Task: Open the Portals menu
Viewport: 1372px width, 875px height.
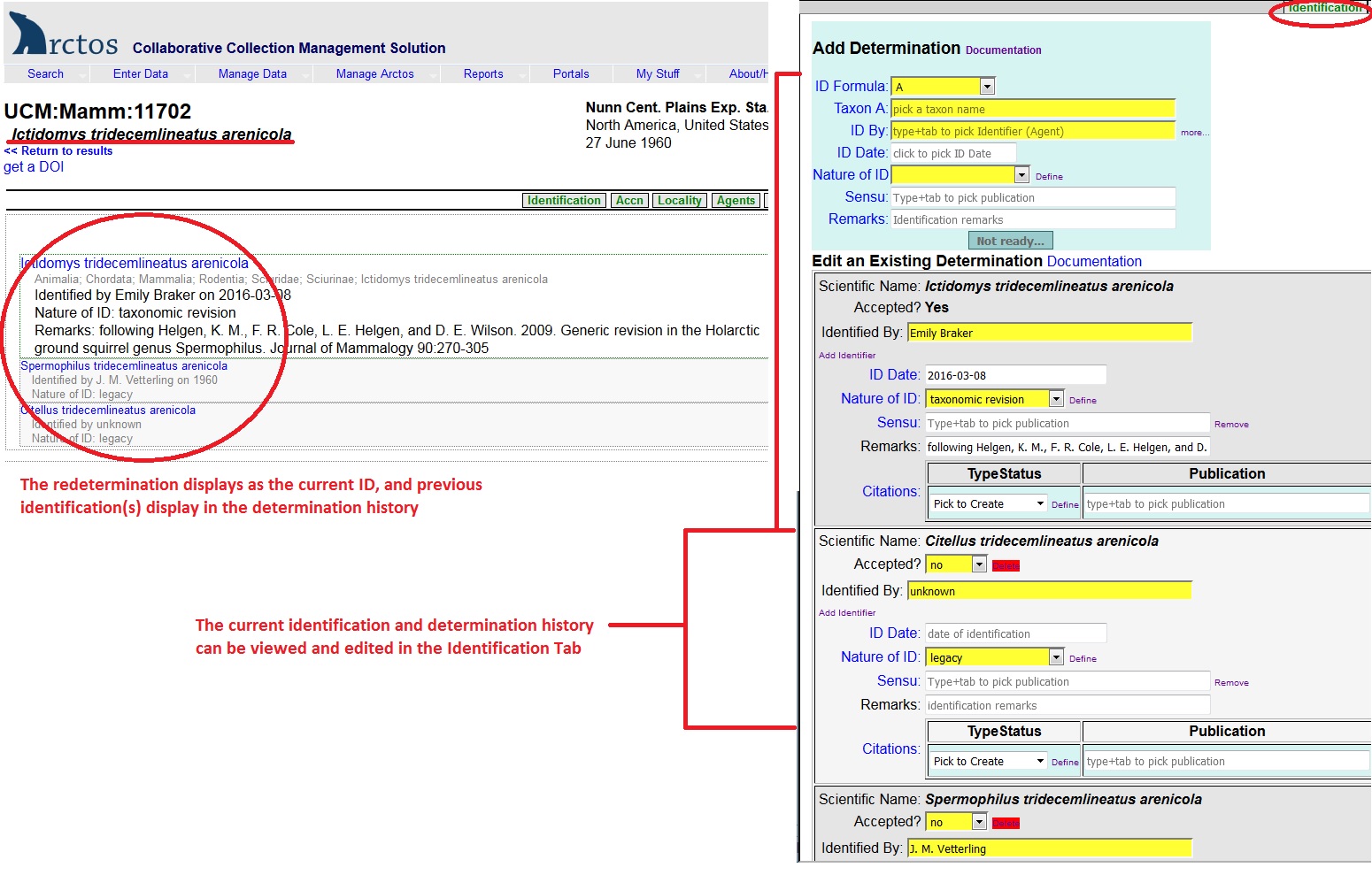Action: pos(571,74)
